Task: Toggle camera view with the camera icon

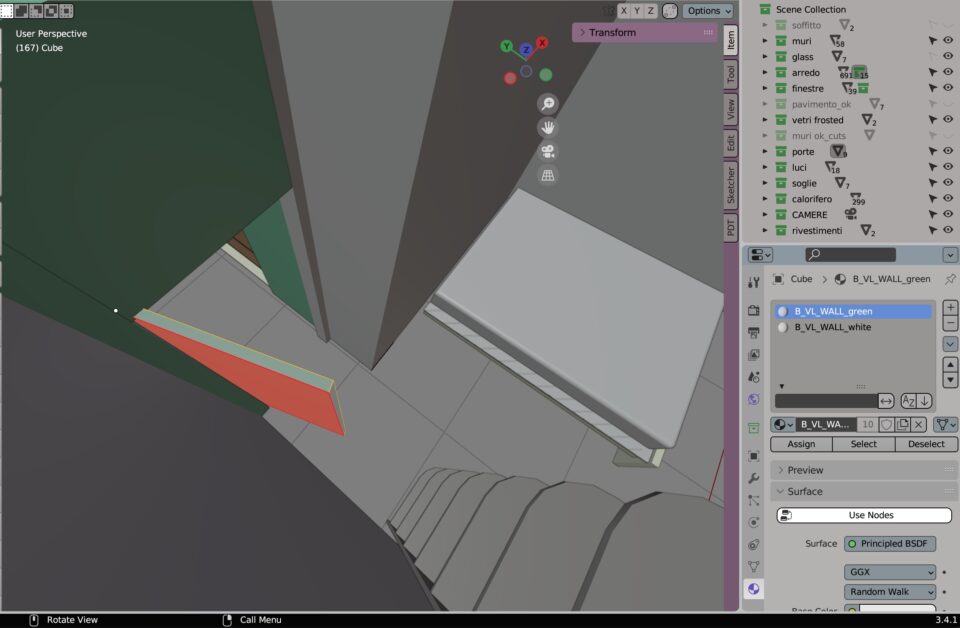Action: tap(547, 152)
